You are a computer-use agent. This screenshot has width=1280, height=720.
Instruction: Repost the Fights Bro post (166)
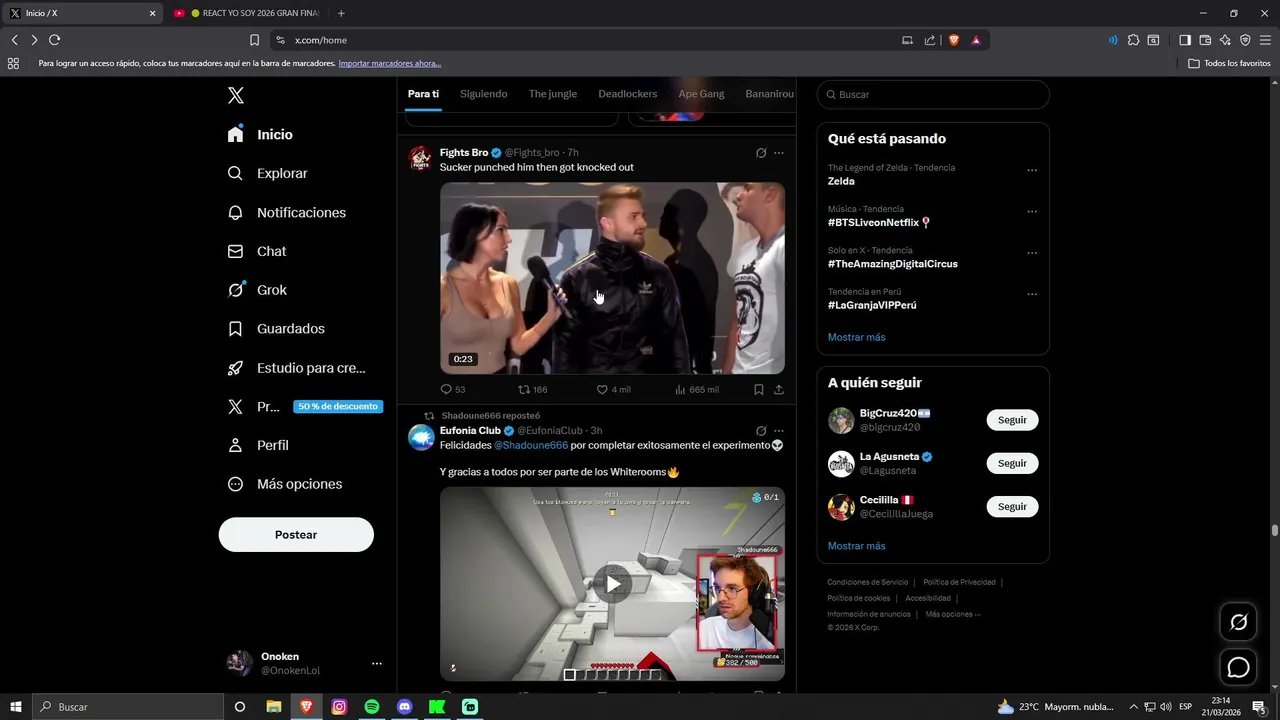532,389
